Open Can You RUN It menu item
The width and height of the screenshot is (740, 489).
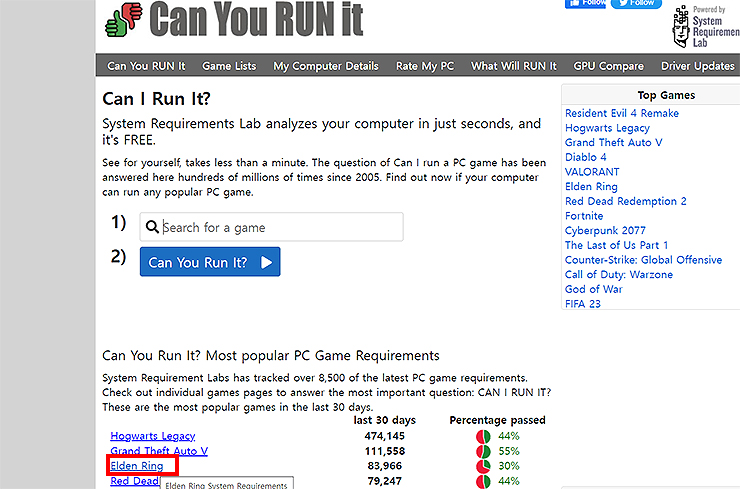(x=146, y=66)
